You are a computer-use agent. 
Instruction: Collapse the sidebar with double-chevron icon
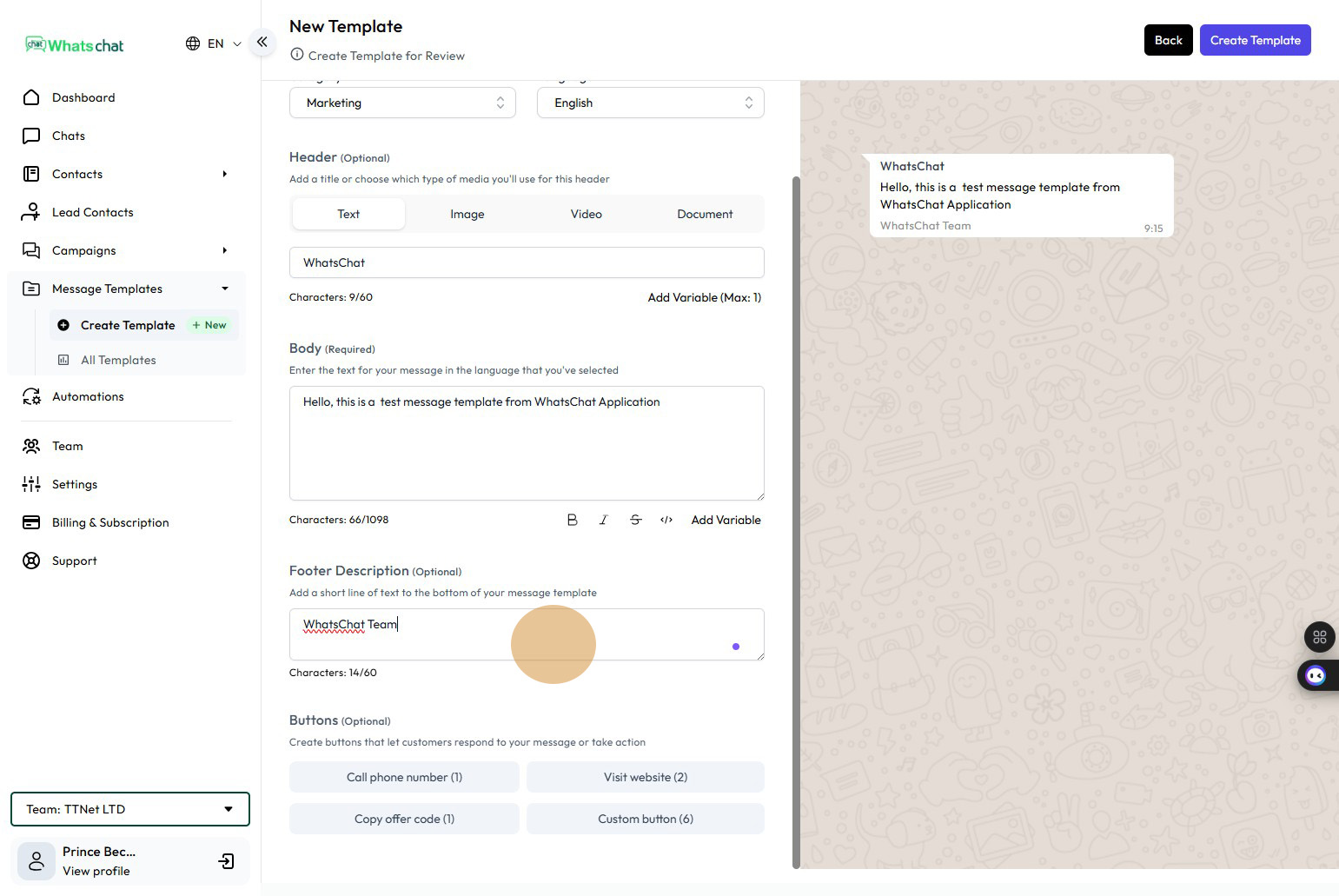pos(262,42)
